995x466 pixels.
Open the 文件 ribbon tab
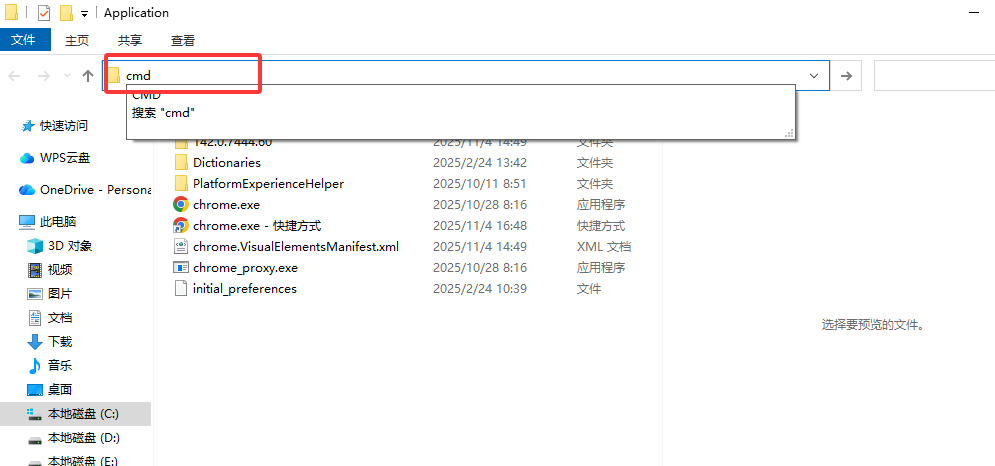[x=25, y=41]
